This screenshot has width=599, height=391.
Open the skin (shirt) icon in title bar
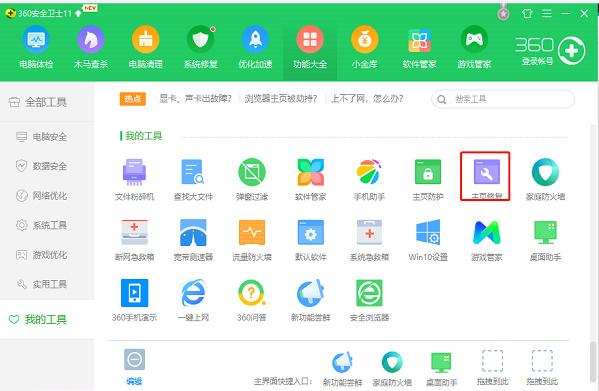[527, 14]
